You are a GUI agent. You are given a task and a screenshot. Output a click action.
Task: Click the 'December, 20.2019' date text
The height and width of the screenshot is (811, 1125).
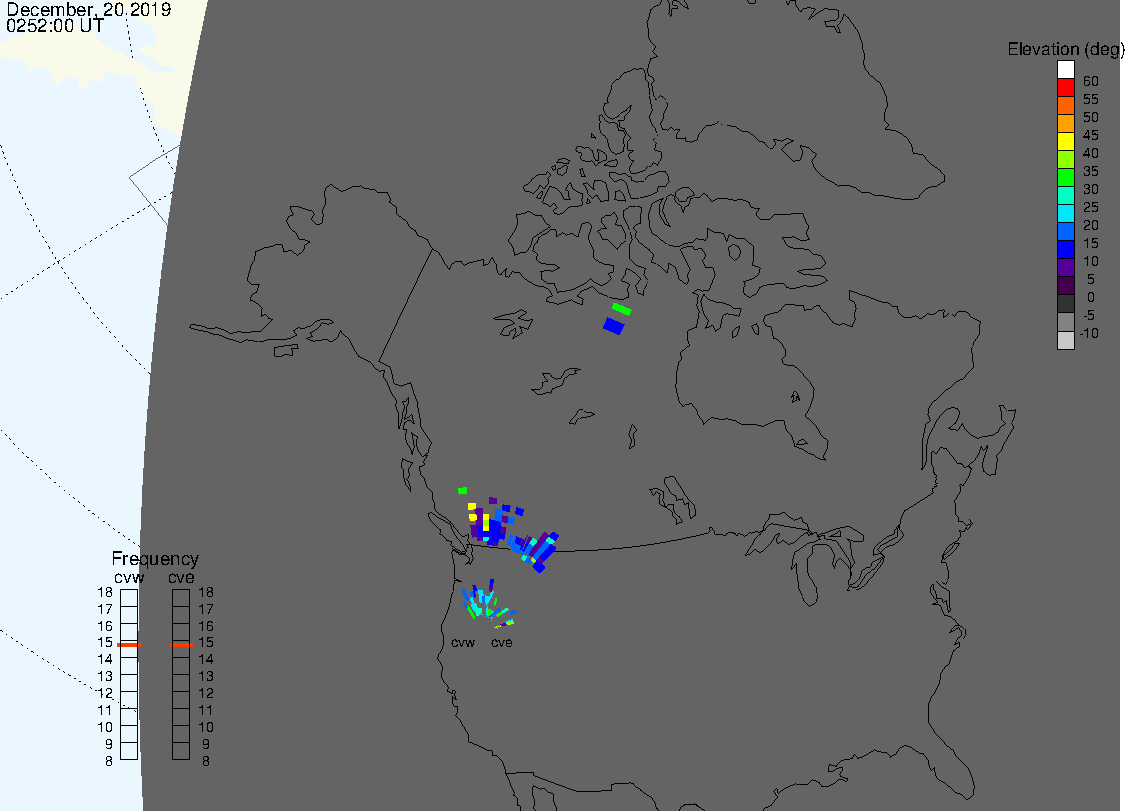coord(88,9)
